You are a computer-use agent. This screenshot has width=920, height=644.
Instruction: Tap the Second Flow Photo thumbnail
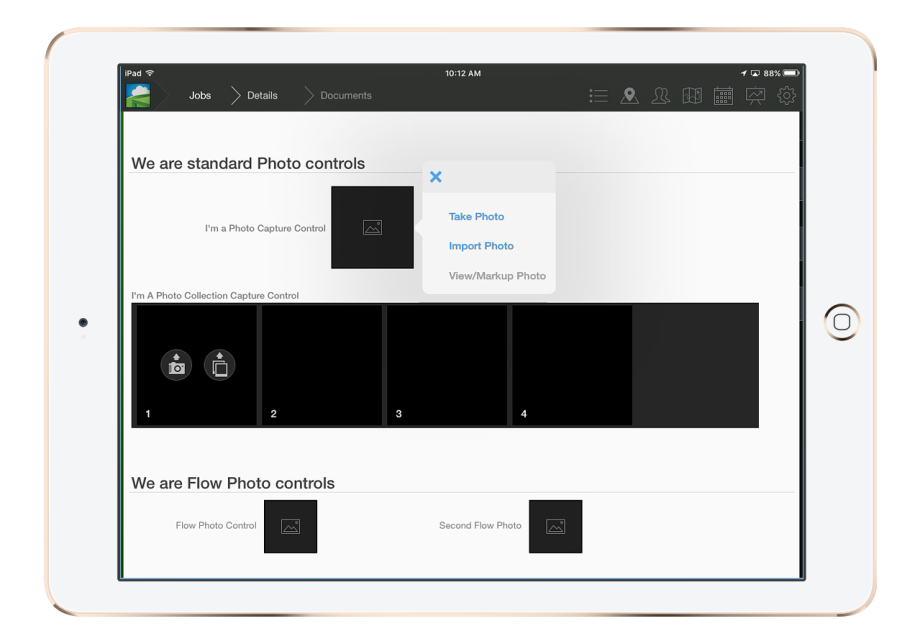coord(556,526)
